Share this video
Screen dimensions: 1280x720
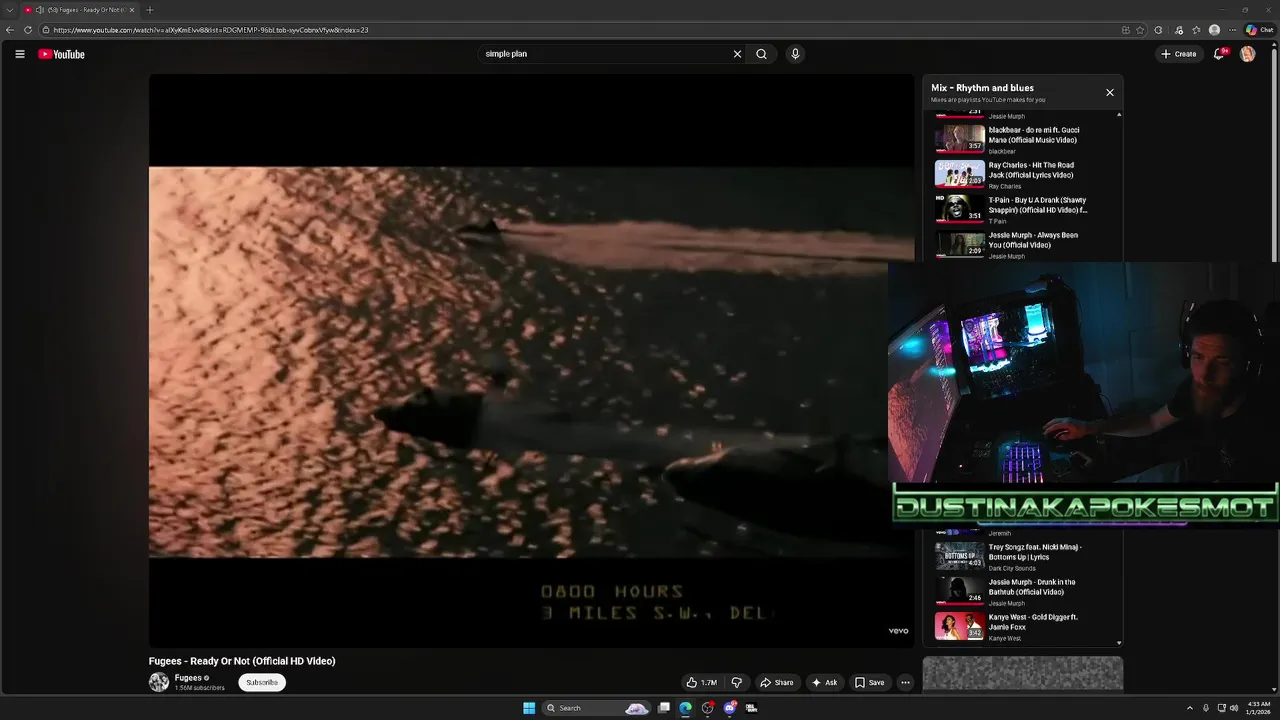(x=776, y=682)
